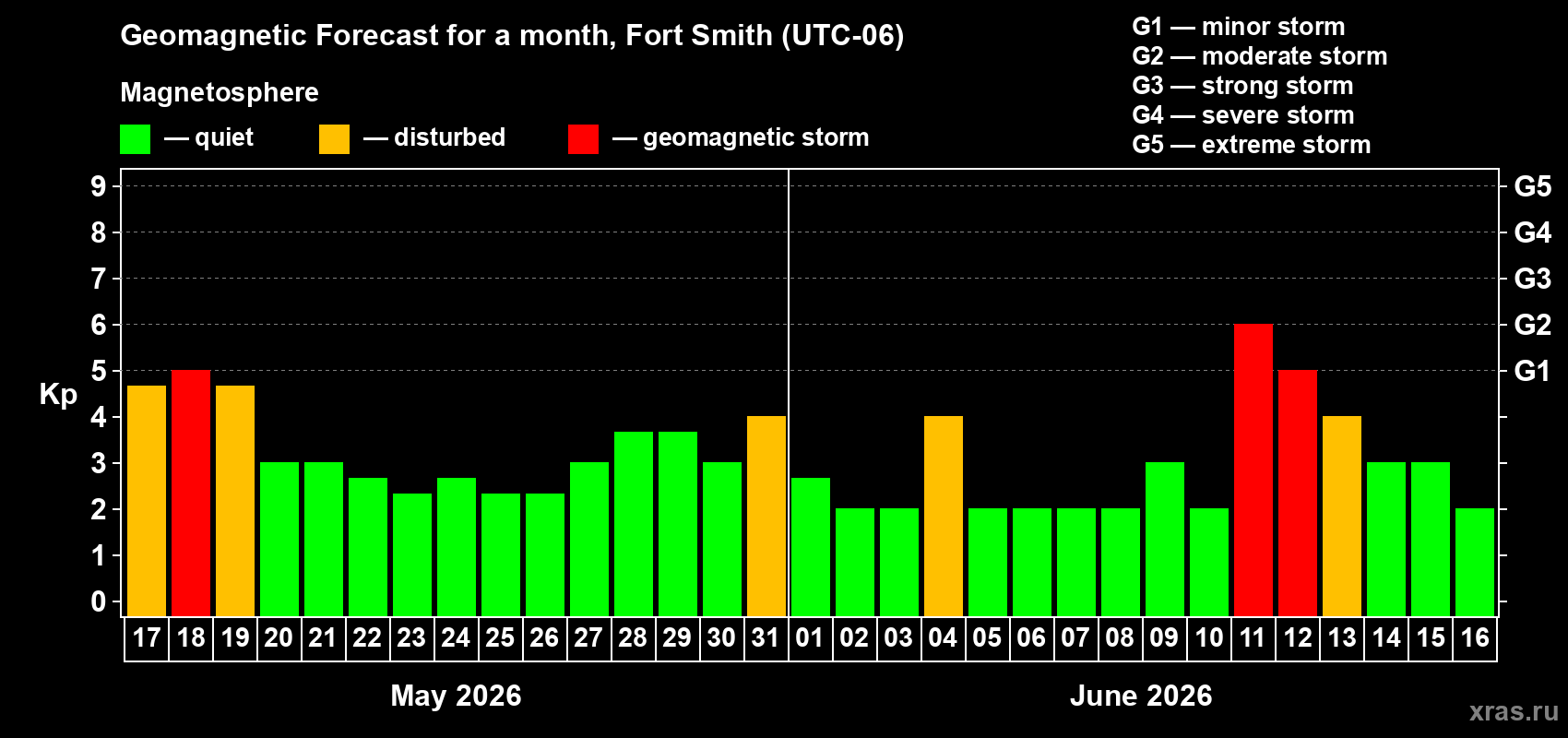Select the orange bar for May 17
1568x738 pixels.
147,501
